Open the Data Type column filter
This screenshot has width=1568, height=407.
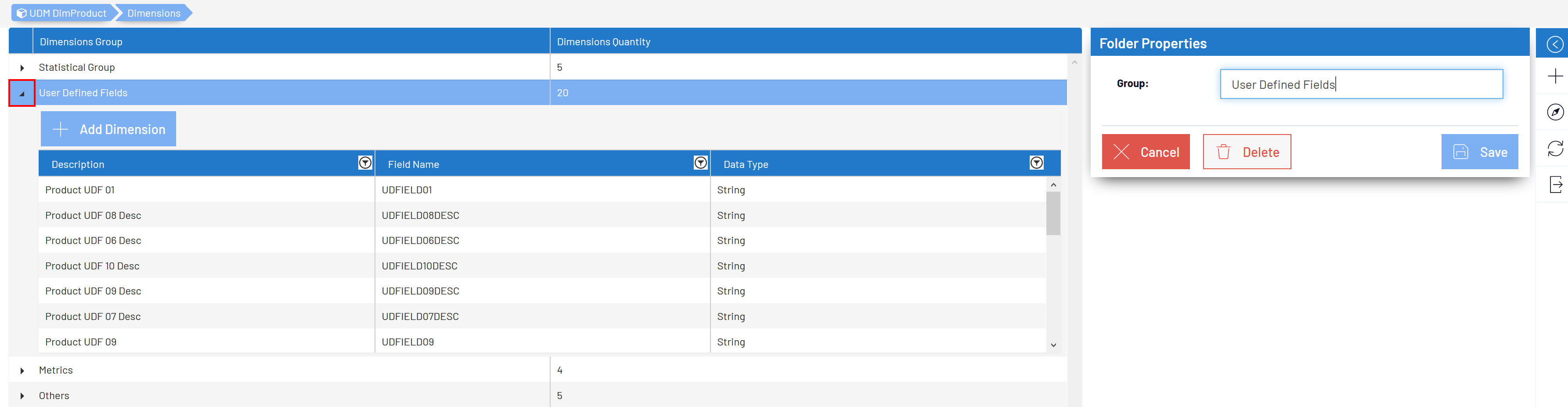tap(1036, 163)
